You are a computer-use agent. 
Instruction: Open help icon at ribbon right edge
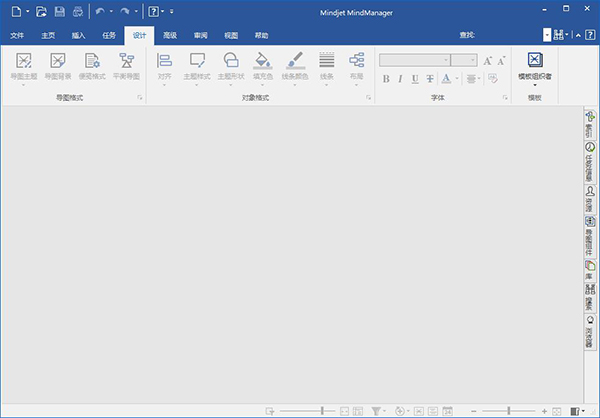pos(590,35)
